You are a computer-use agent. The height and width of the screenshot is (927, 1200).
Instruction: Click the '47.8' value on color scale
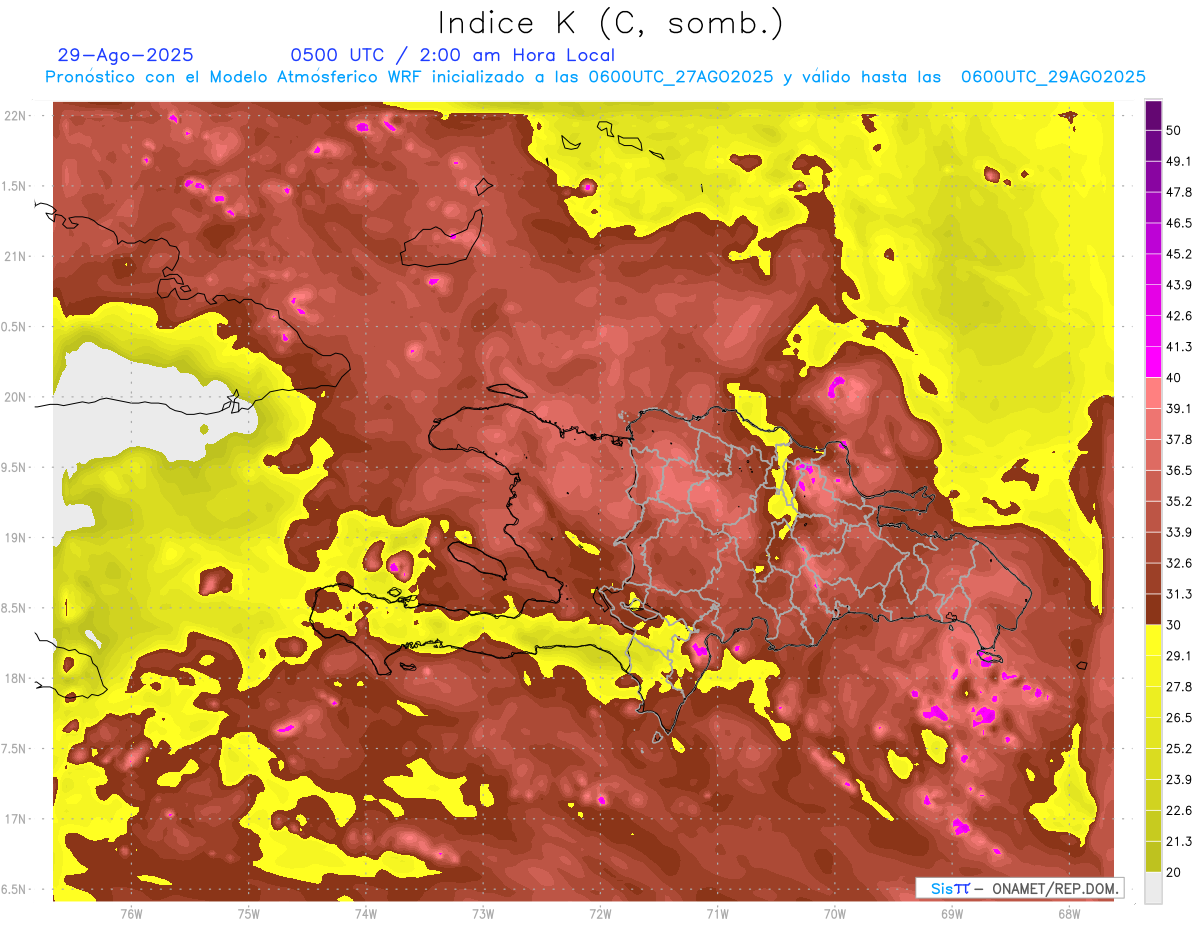pos(1178,192)
